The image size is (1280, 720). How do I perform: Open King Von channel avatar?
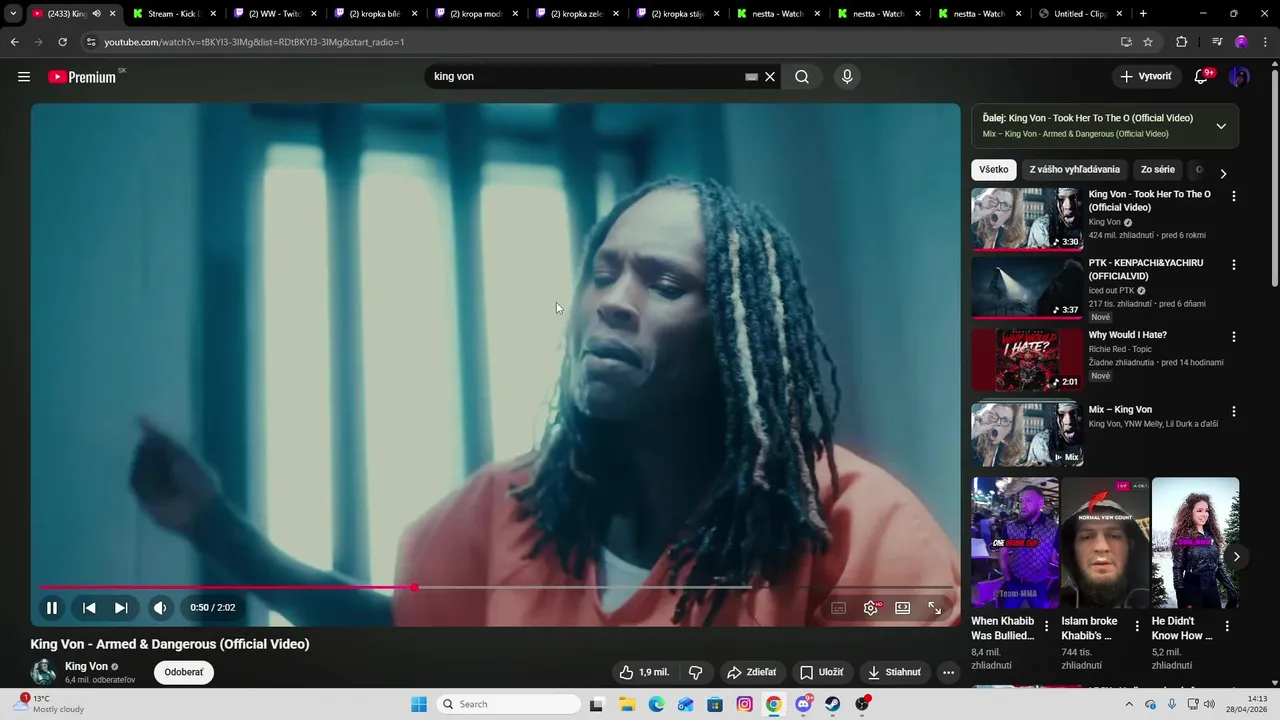43,672
